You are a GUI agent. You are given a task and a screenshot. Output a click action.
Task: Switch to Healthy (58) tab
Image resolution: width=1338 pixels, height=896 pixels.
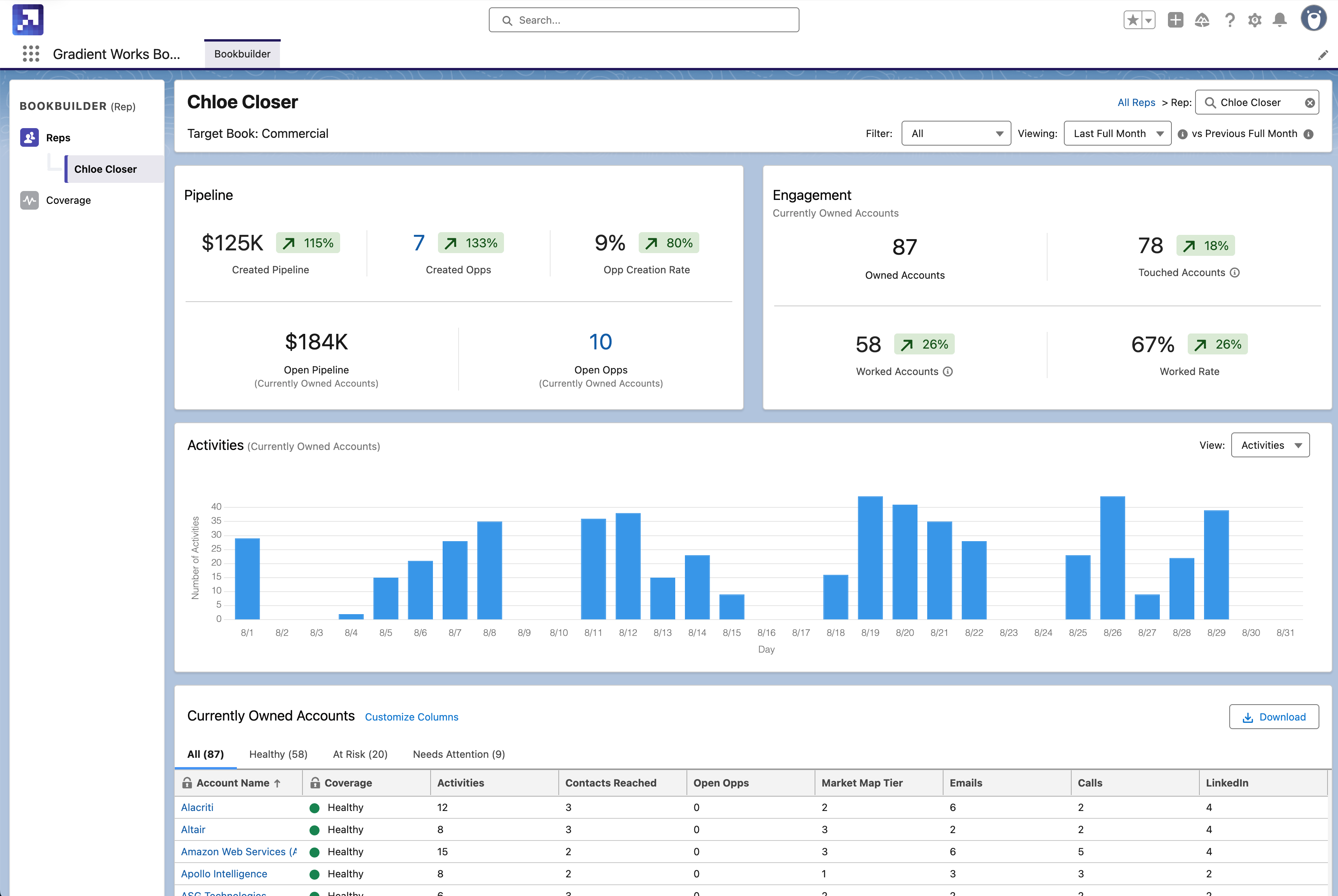(x=278, y=754)
